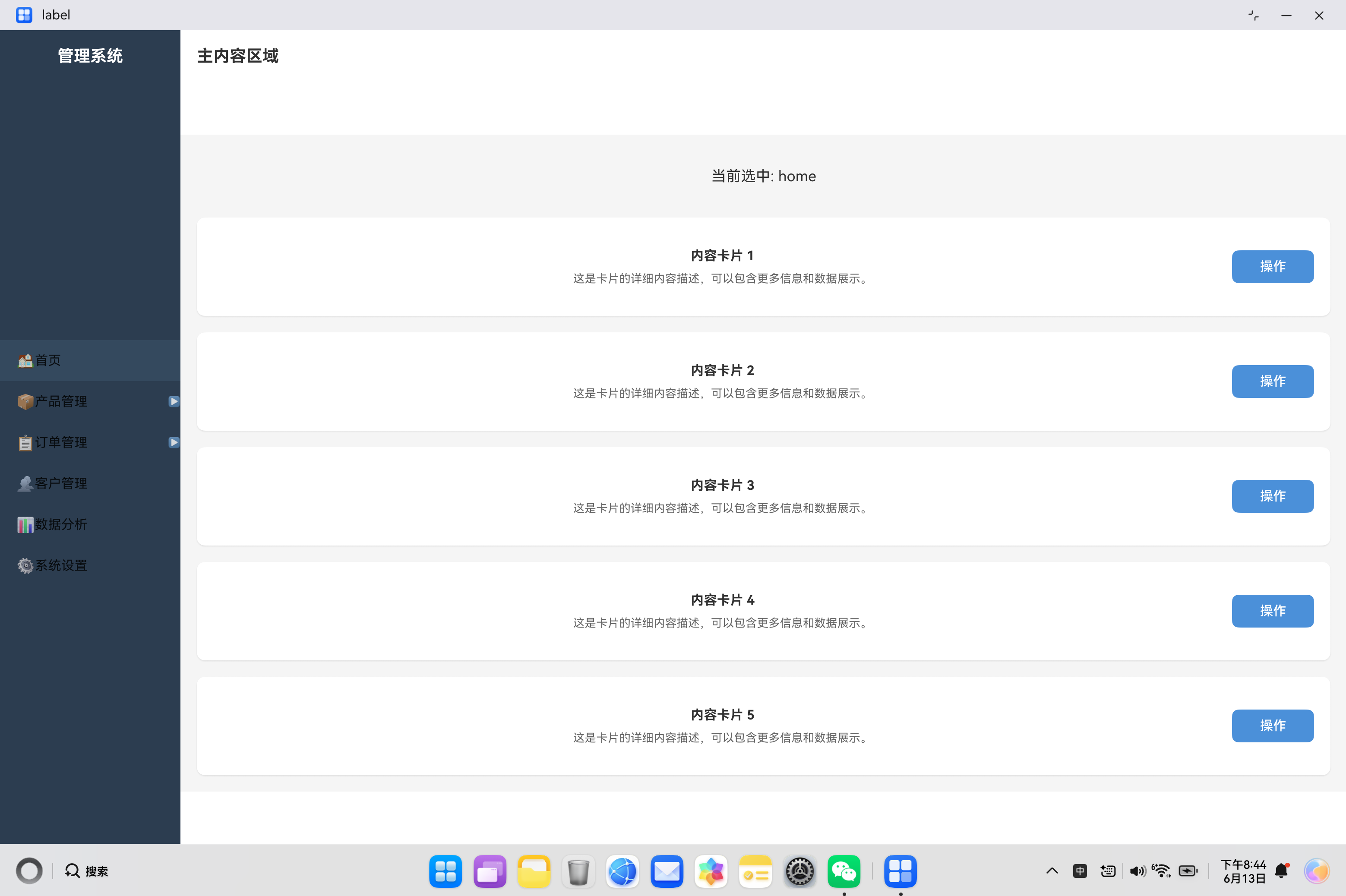Open the colorful photos app in dock
Screen dimensions: 1346x896
[x=711, y=871]
